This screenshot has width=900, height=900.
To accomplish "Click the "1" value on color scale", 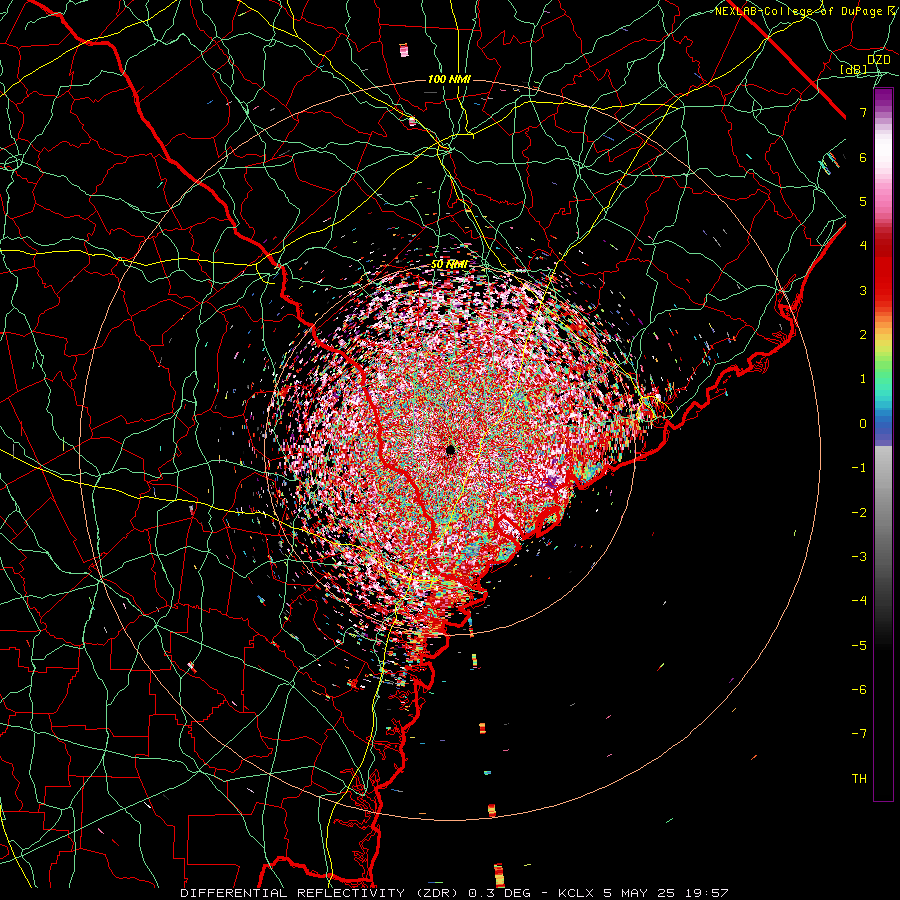I will click(x=863, y=379).
